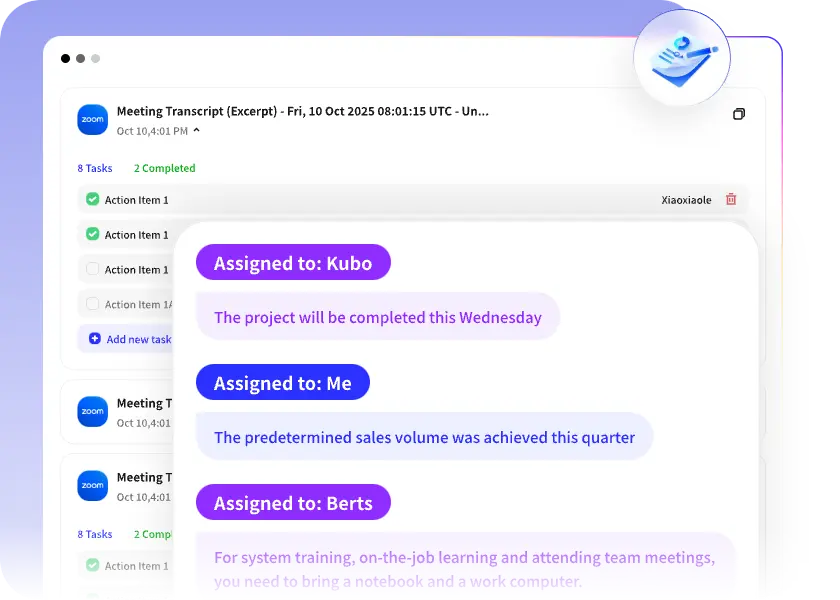Uncheck the Action Item 1 assigned to Xiaoxiaole
Viewport: 840px width, 600px height.
click(x=93, y=200)
